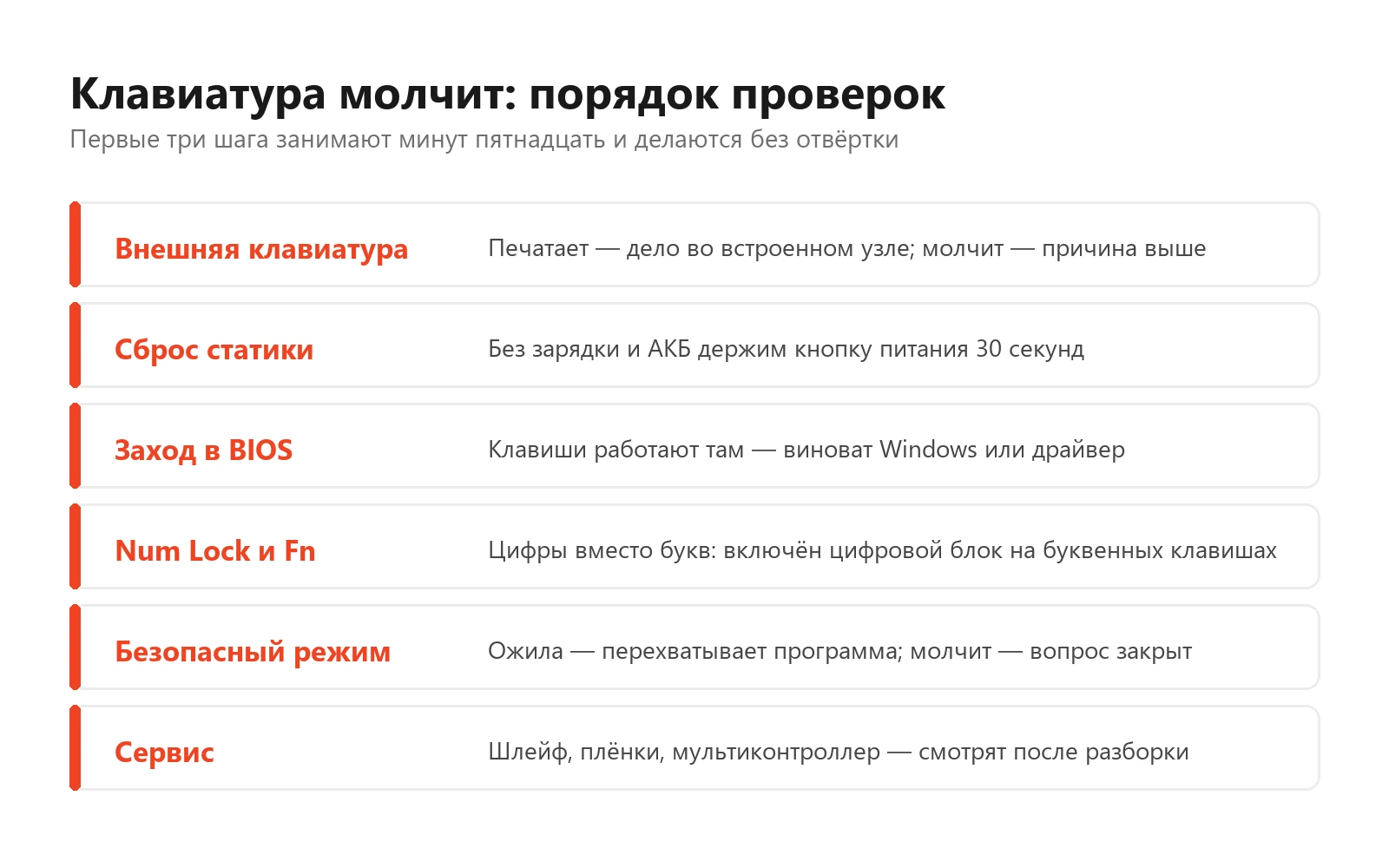Click the text "Ожила — перехватывает программа"
Viewport: 1389px width, 868px height.
pos(694,651)
